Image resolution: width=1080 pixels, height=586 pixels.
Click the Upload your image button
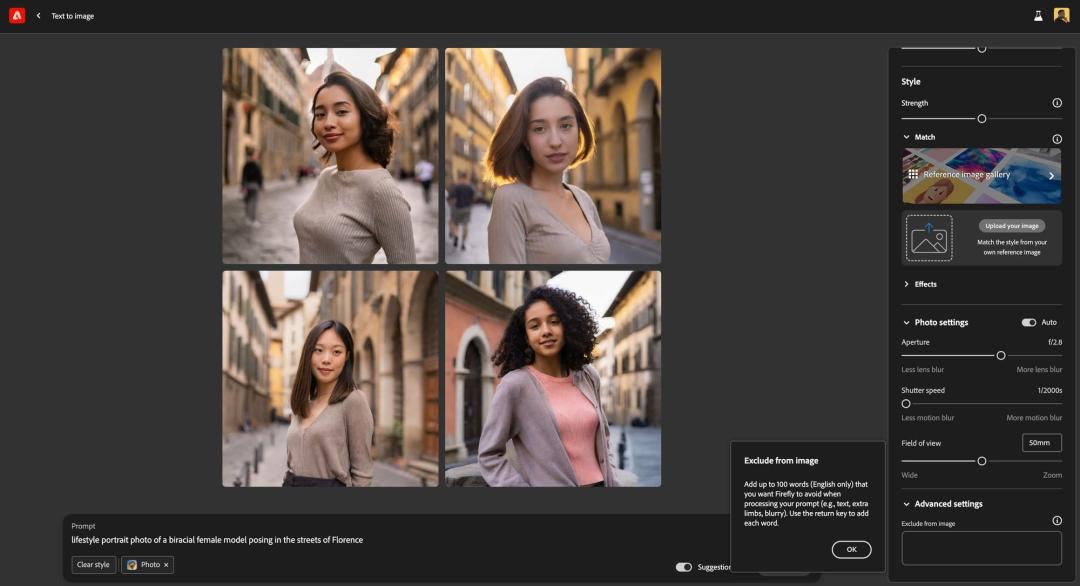tap(1011, 226)
